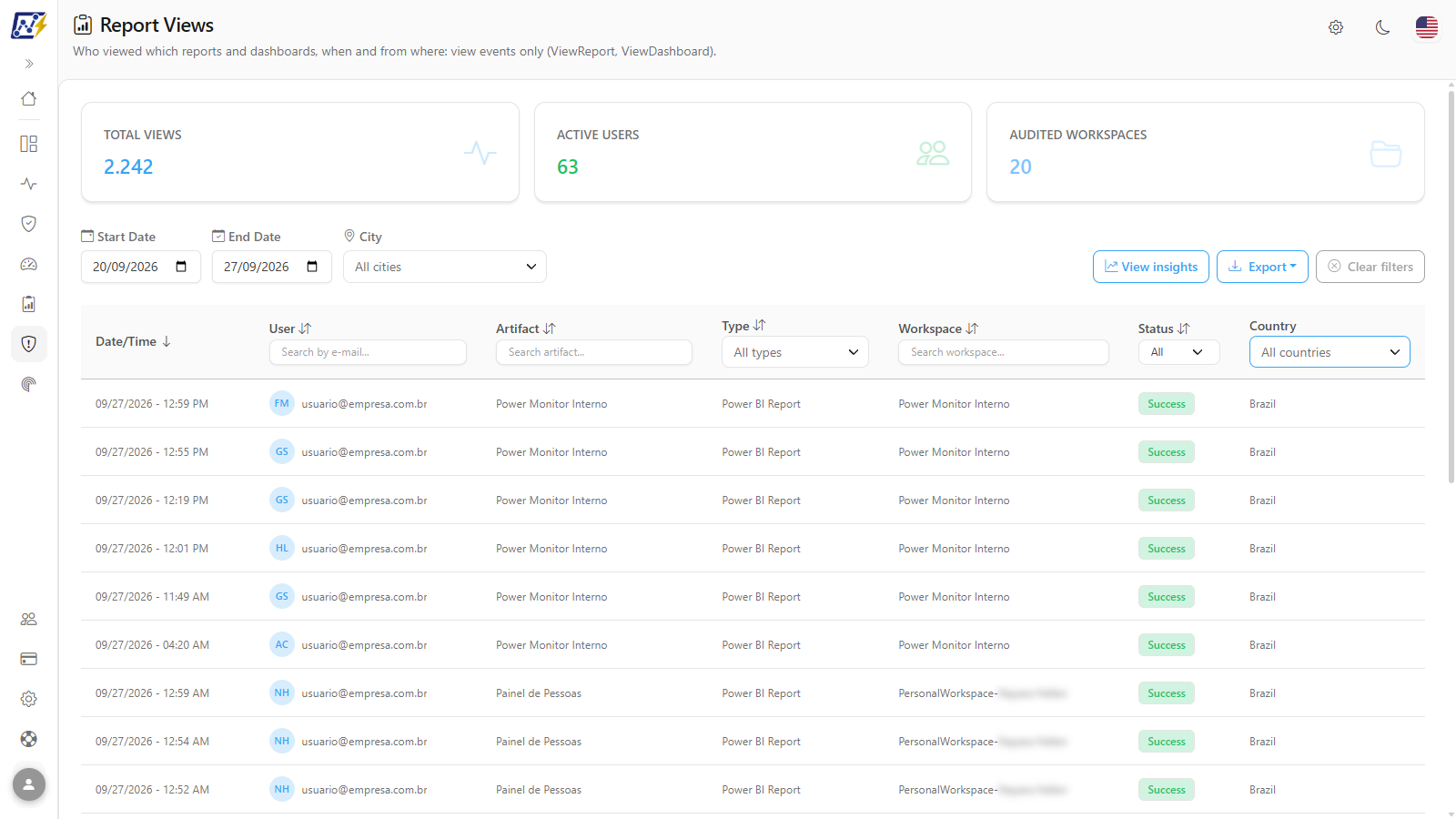Toggle dark mode with moon icon
This screenshot has width=1456, height=819.
(1383, 27)
